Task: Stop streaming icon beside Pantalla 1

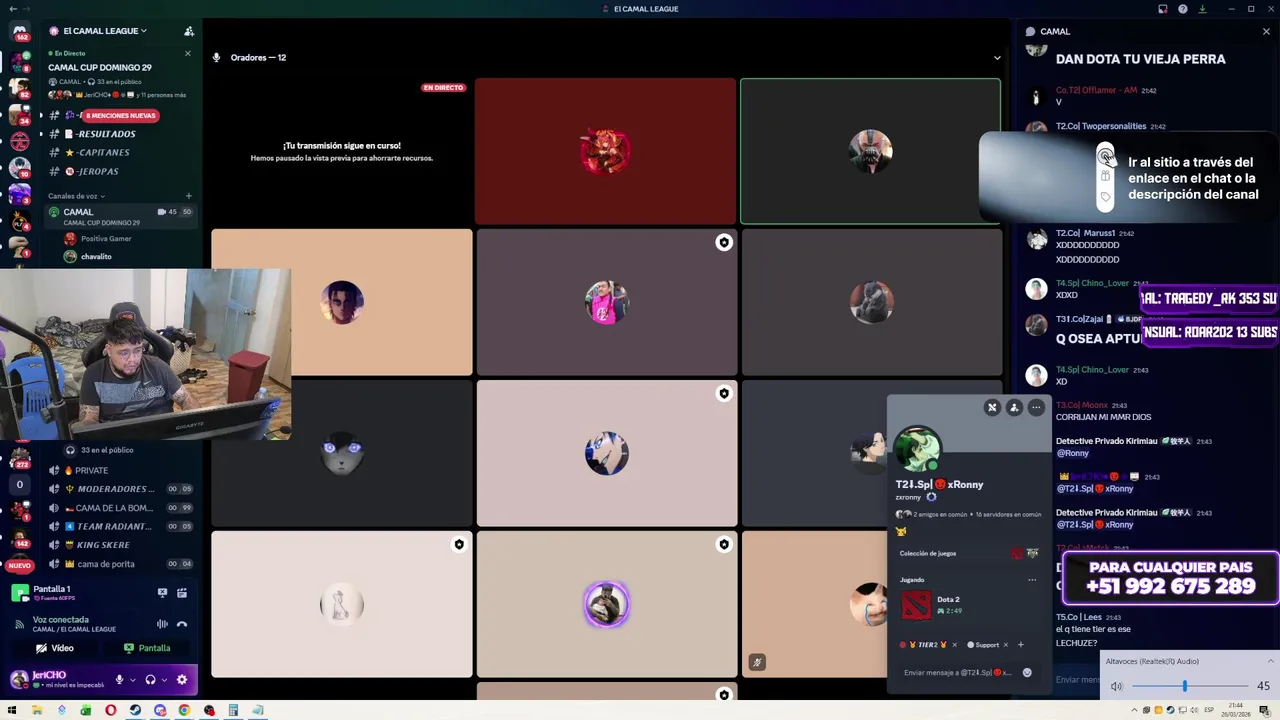Action: tap(162, 593)
